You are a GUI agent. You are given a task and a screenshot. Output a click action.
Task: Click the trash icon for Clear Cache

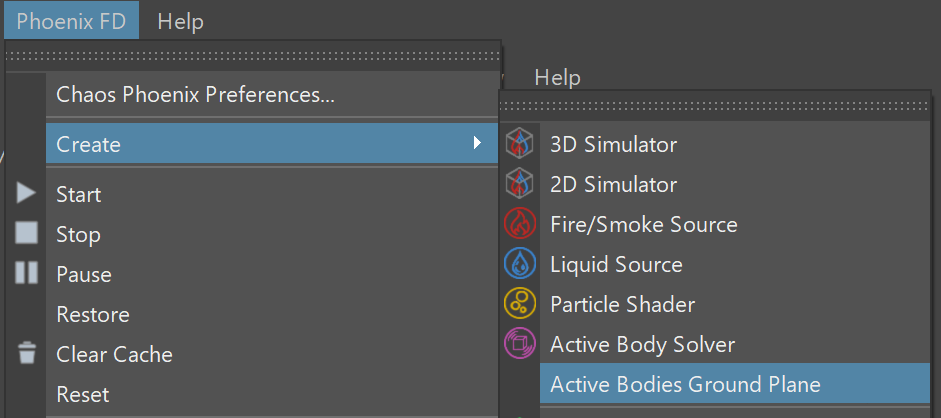pos(26,353)
